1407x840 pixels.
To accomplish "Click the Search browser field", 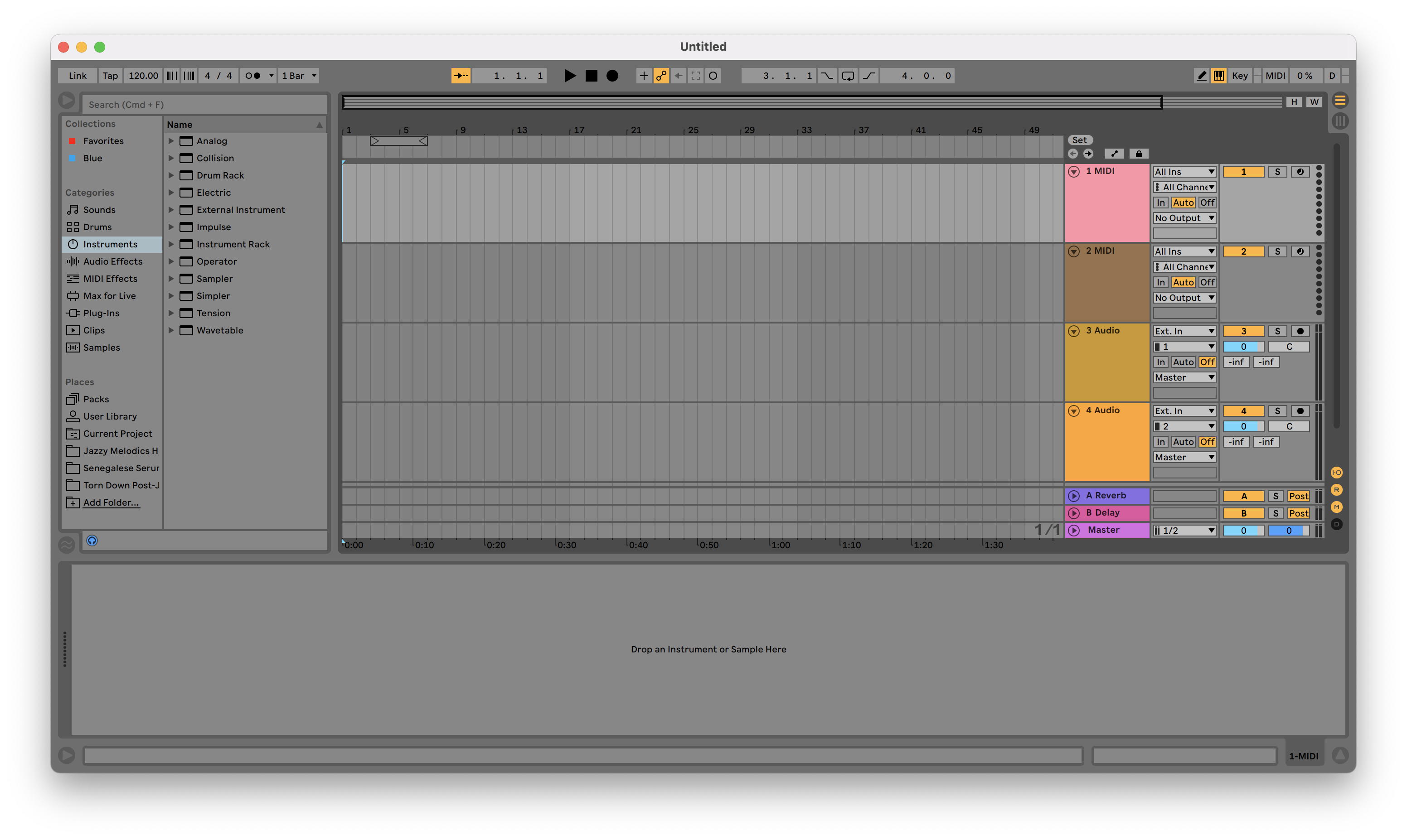I will [x=204, y=105].
